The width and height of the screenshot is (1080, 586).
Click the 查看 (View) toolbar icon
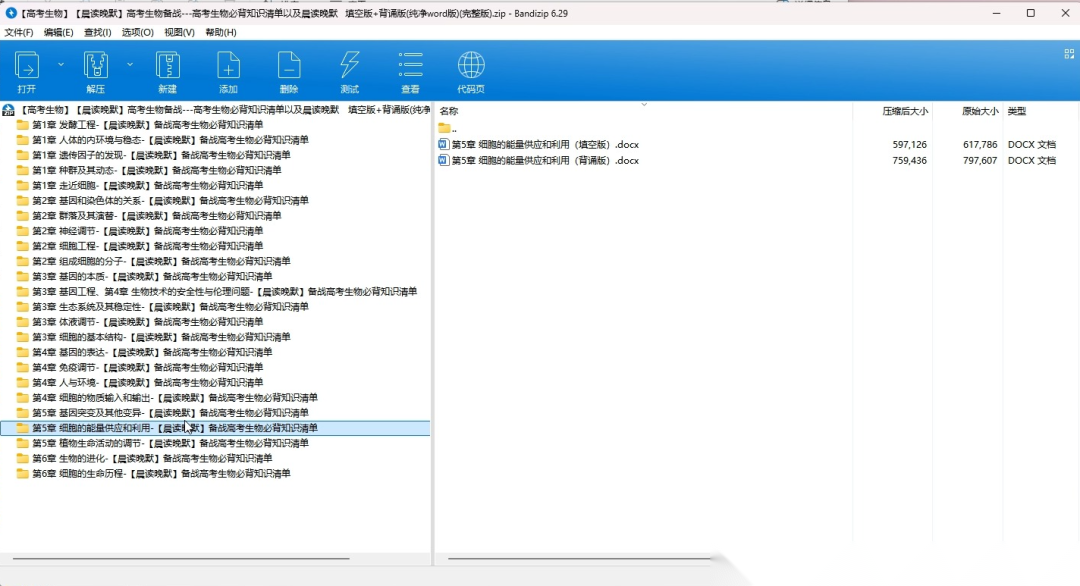410,67
